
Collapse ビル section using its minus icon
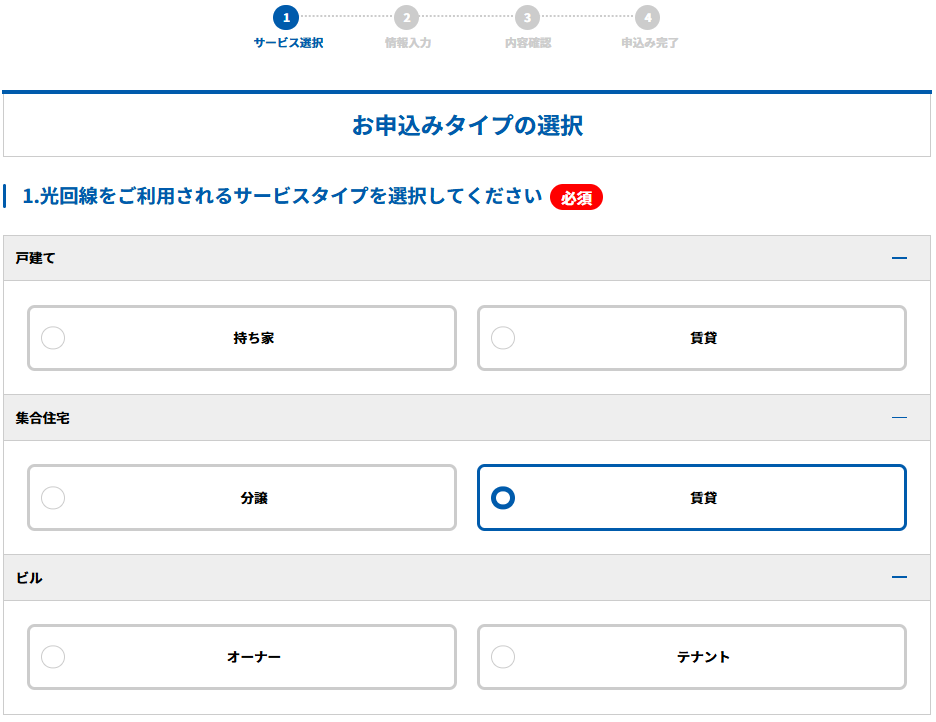click(x=899, y=578)
